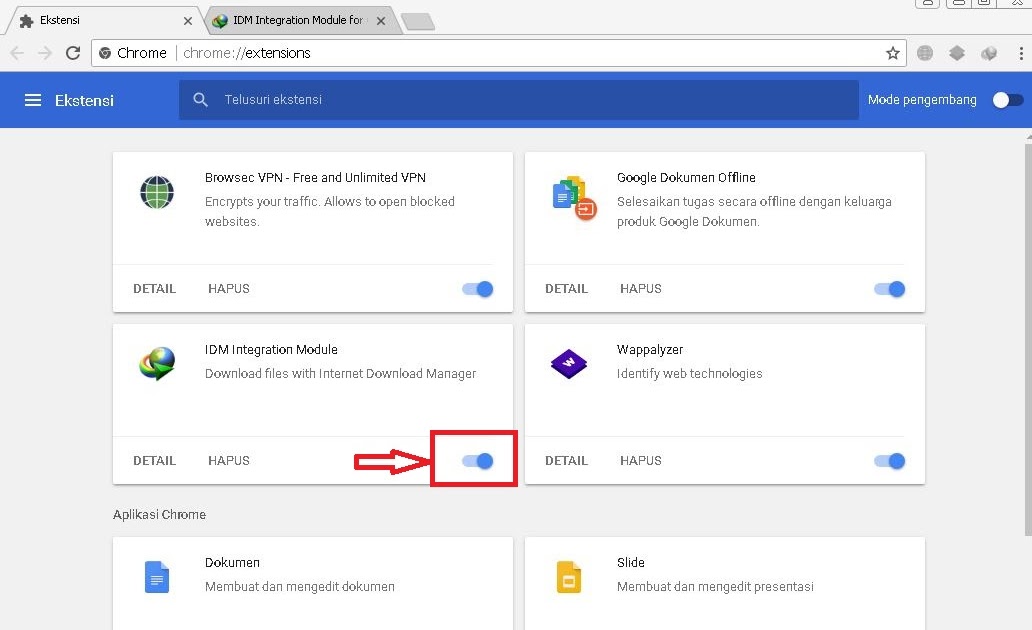Open Wappalyzer diamond extension in toolbar
1032x630 pixels.
(x=957, y=53)
